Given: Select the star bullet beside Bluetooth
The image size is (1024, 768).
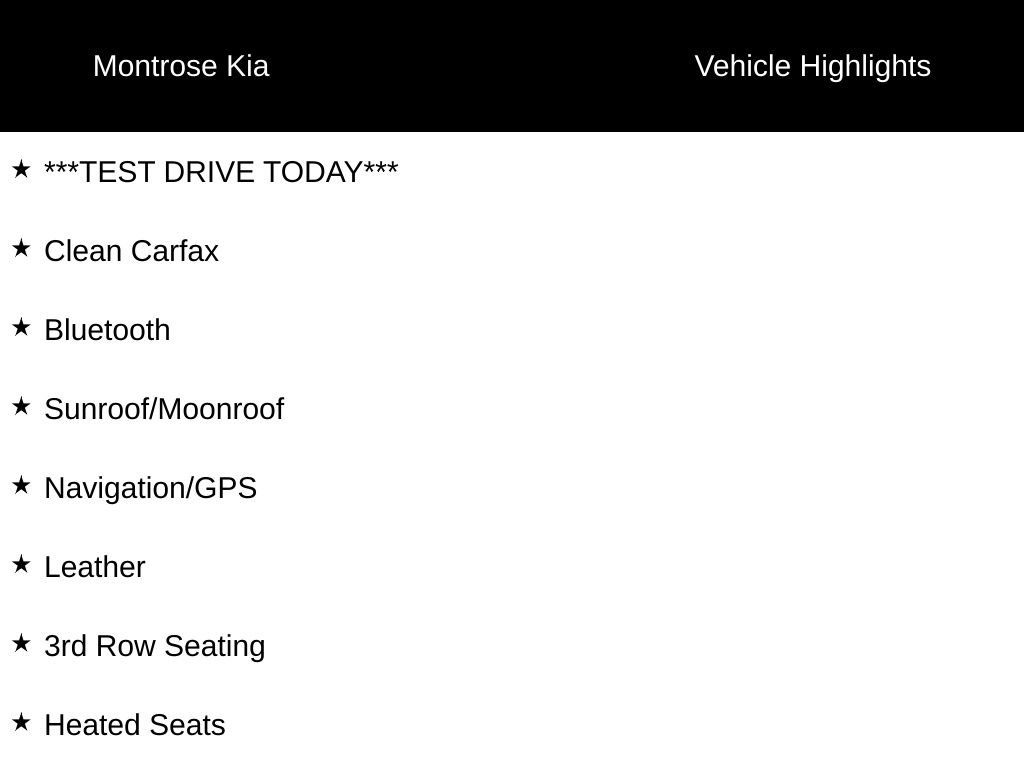Looking at the screenshot, I should tap(21, 327).
